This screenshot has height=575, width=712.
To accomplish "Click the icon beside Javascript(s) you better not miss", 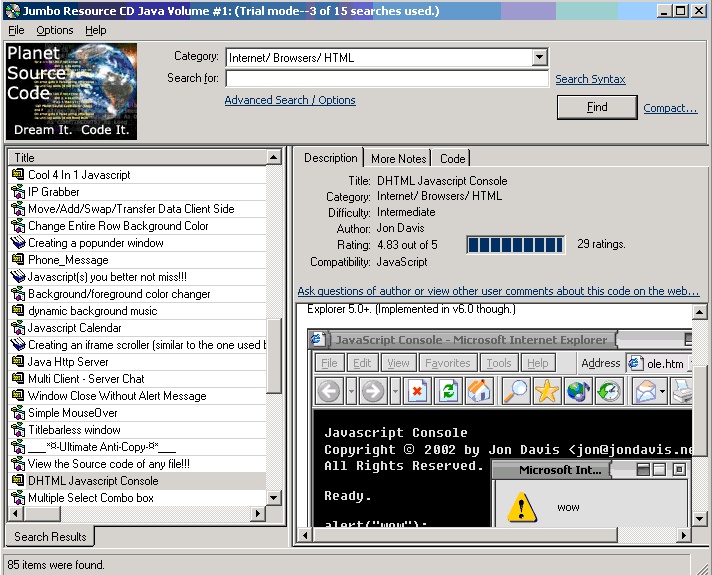I will pyautogui.click(x=18, y=277).
